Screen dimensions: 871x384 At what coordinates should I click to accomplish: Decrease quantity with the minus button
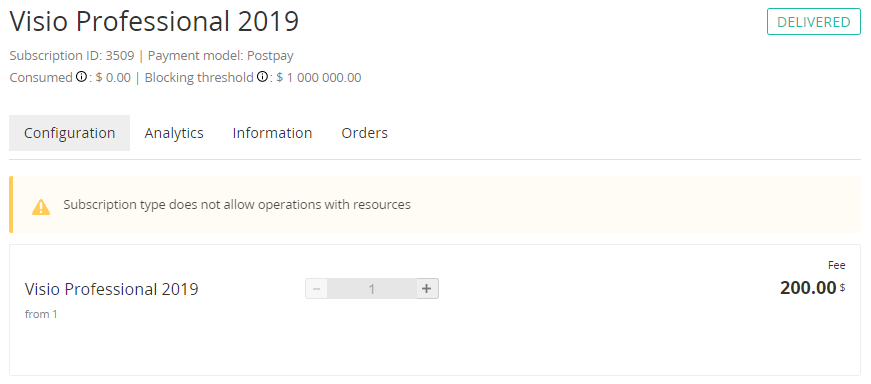[317, 289]
